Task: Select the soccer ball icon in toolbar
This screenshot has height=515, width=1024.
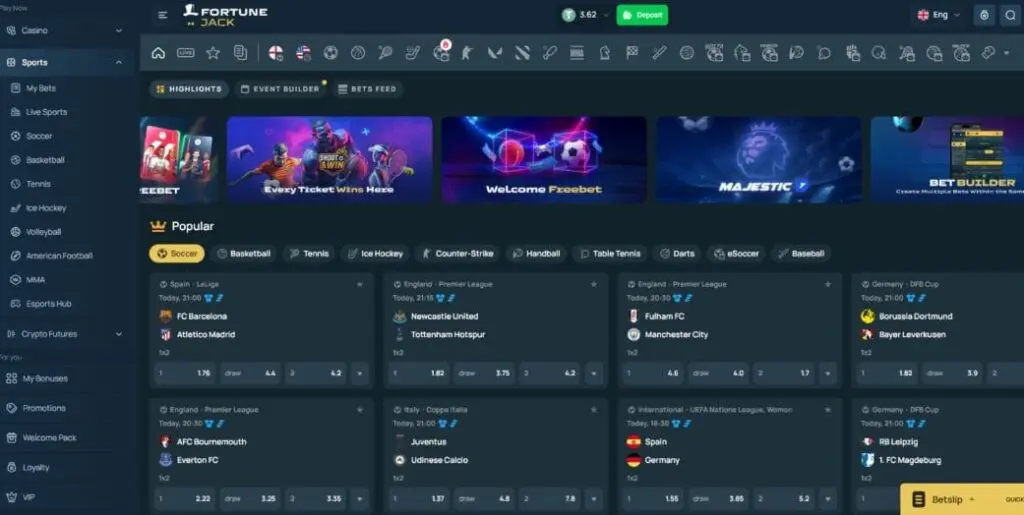Action: tap(331, 53)
